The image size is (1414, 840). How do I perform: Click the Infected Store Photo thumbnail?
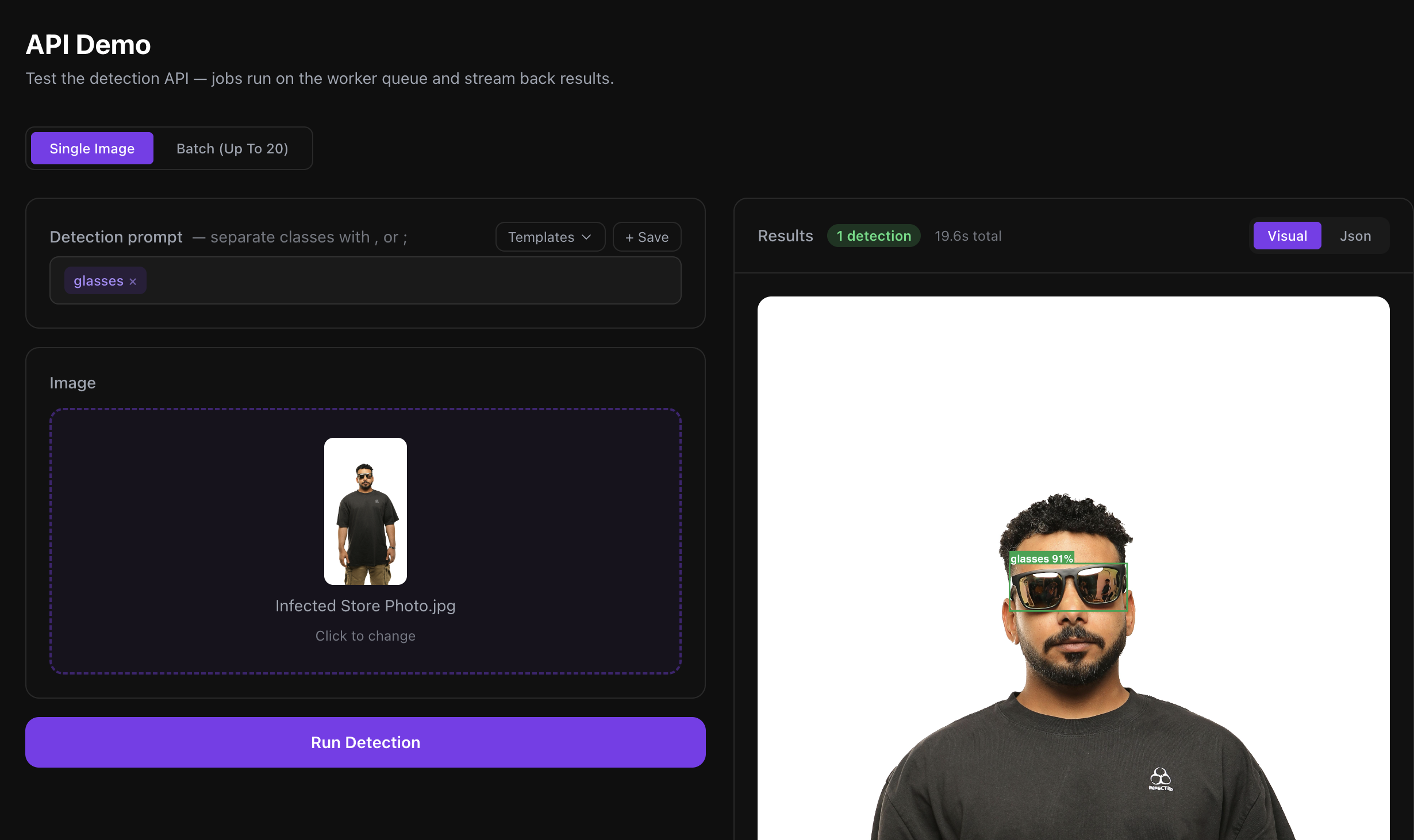coord(365,511)
